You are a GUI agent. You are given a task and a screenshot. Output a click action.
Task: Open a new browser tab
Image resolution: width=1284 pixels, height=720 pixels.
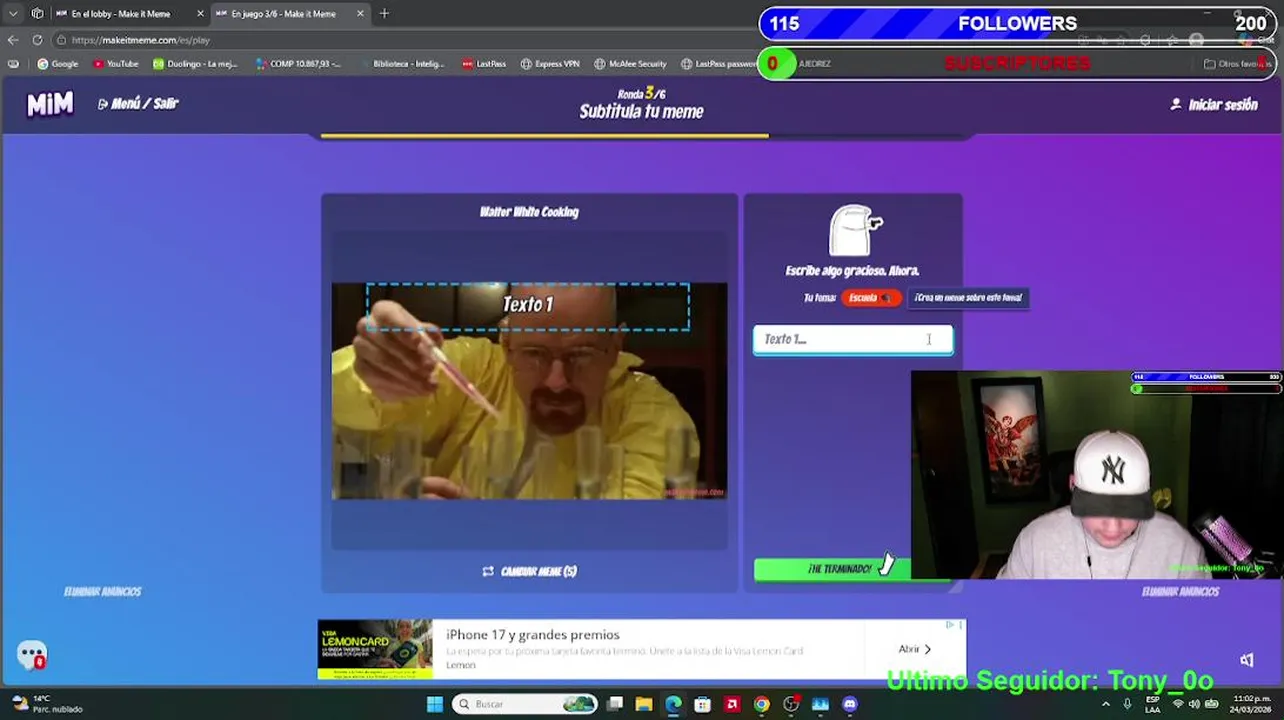click(x=384, y=14)
